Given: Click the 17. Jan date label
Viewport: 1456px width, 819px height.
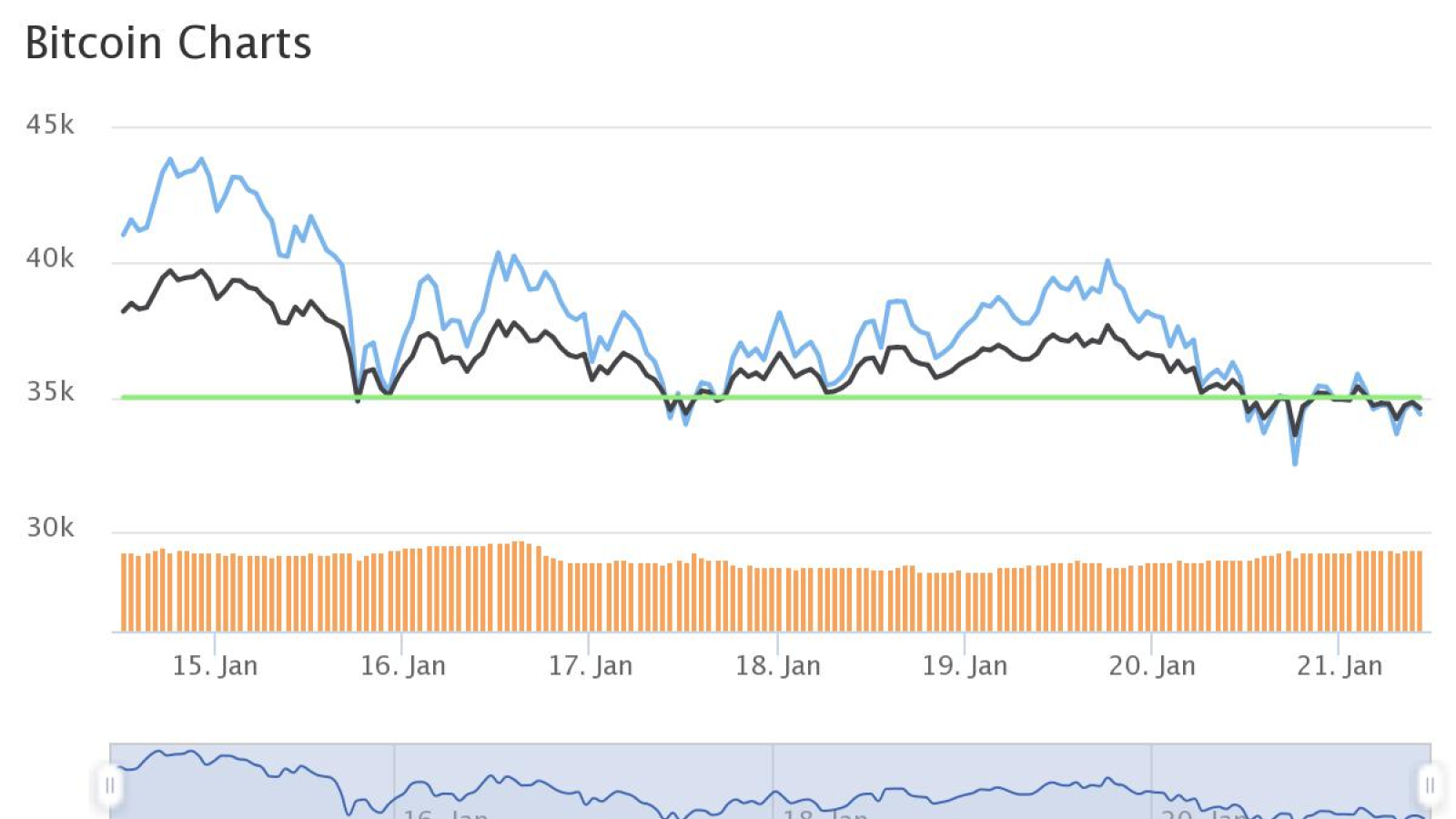Looking at the screenshot, I should coord(591,666).
